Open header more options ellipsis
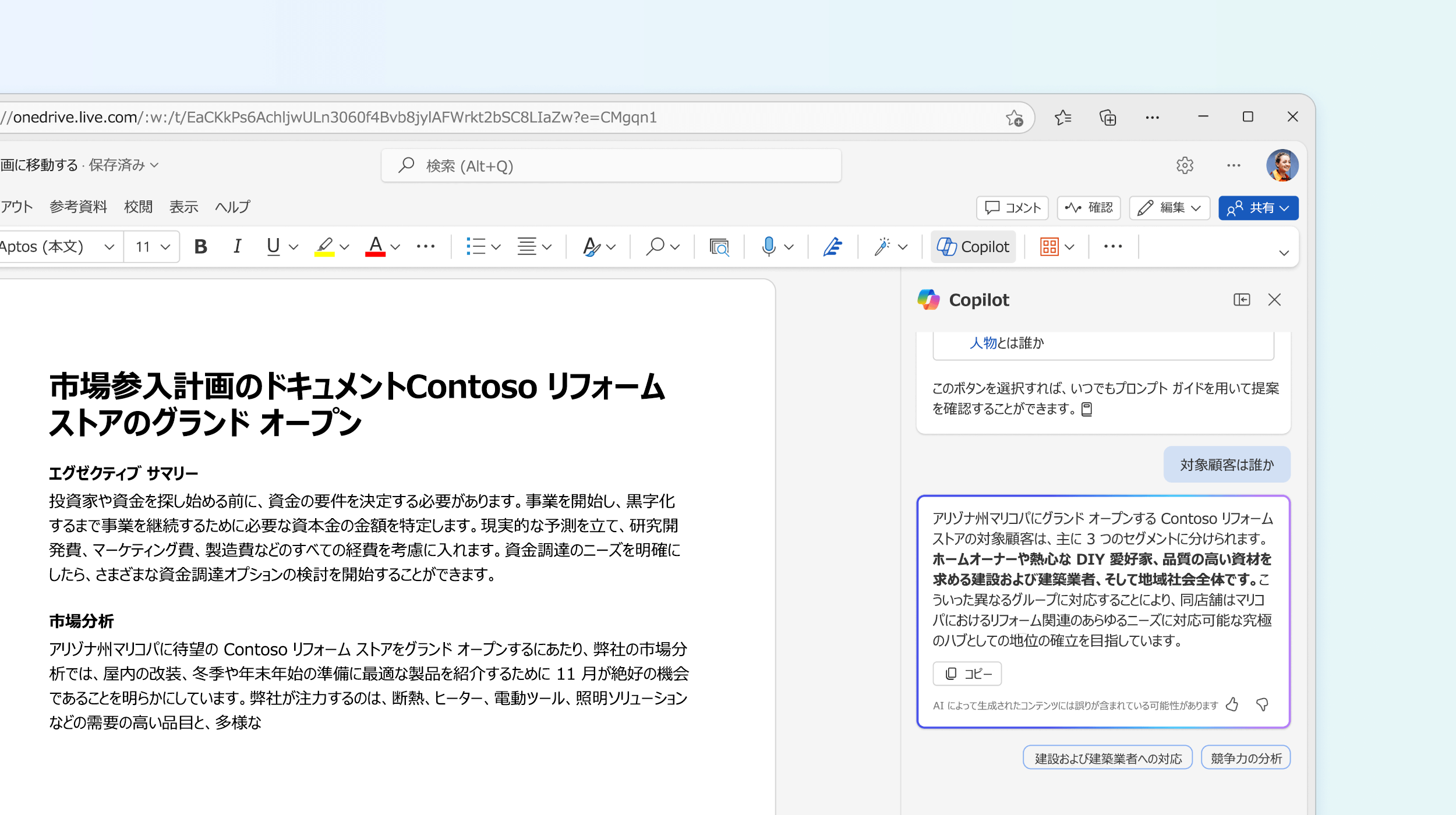1456x815 pixels. coord(1234,165)
